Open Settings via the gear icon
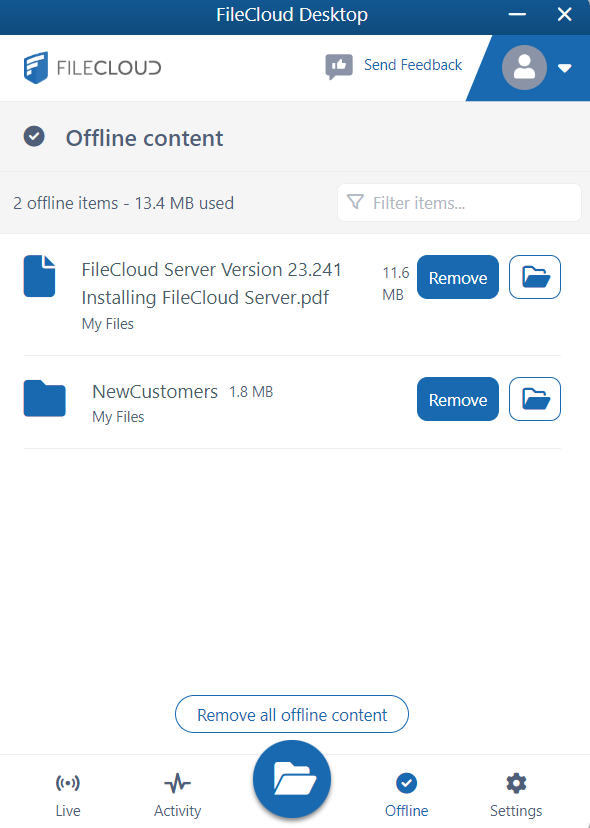This screenshot has width=590, height=828. [515, 783]
